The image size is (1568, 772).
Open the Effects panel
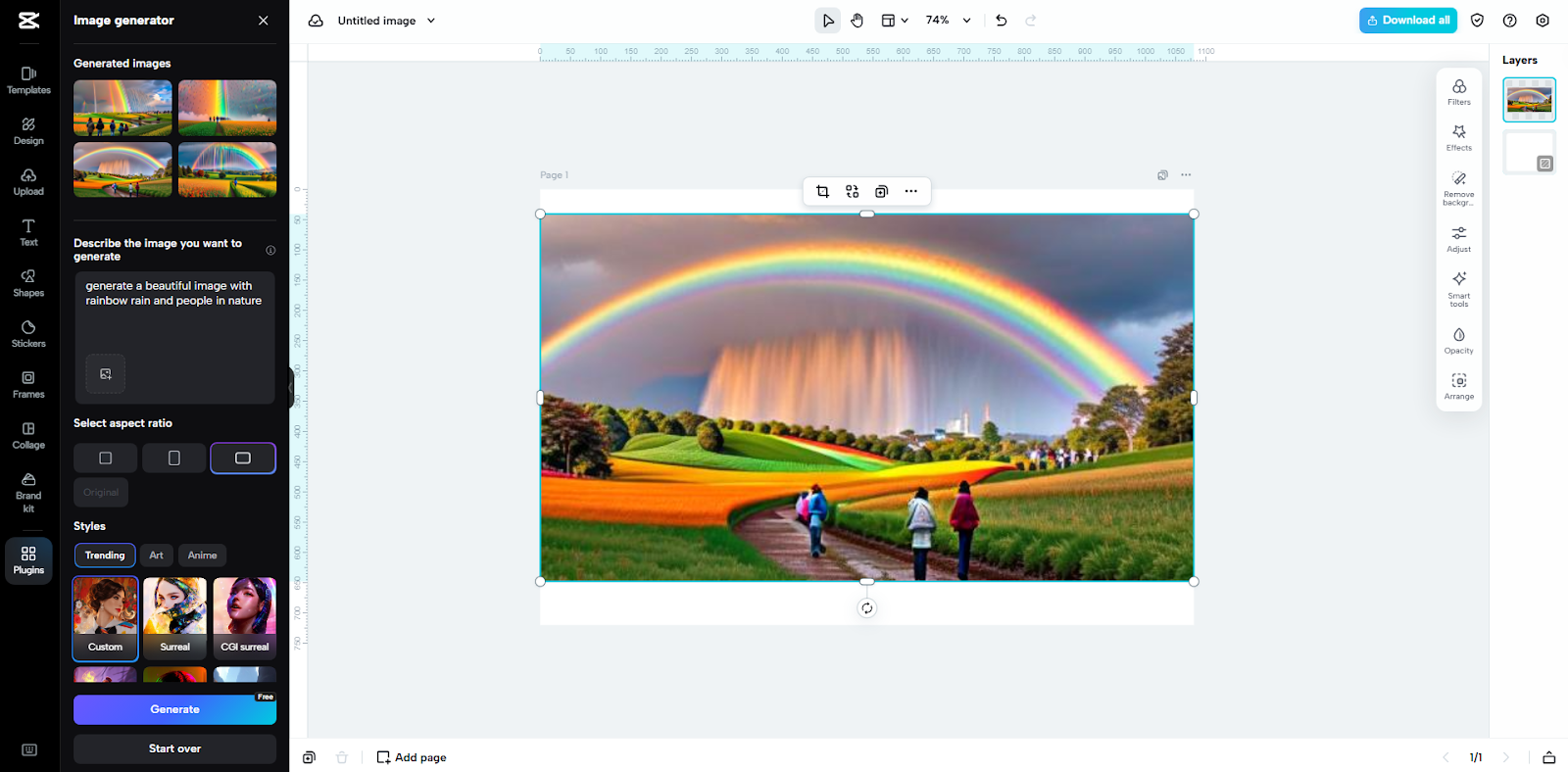click(x=1458, y=137)
